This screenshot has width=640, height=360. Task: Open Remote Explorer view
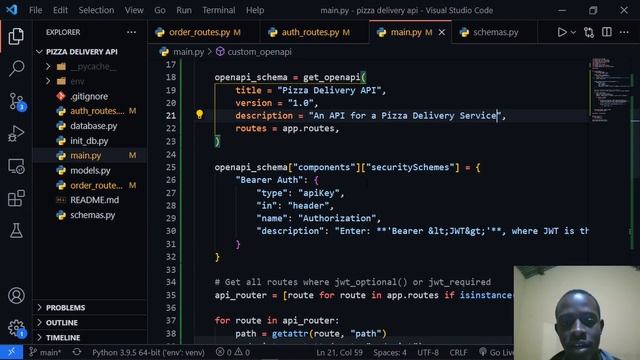(x=16, y=166)
